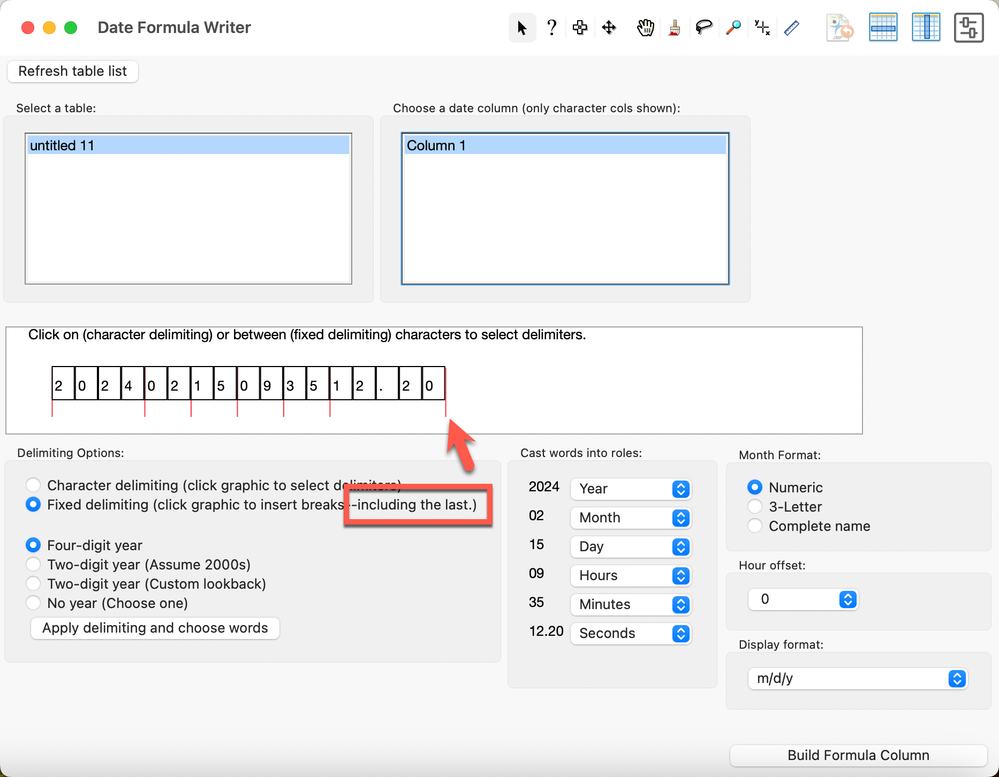
Task: Click the '2024' word label
Action: click(543, 487)
